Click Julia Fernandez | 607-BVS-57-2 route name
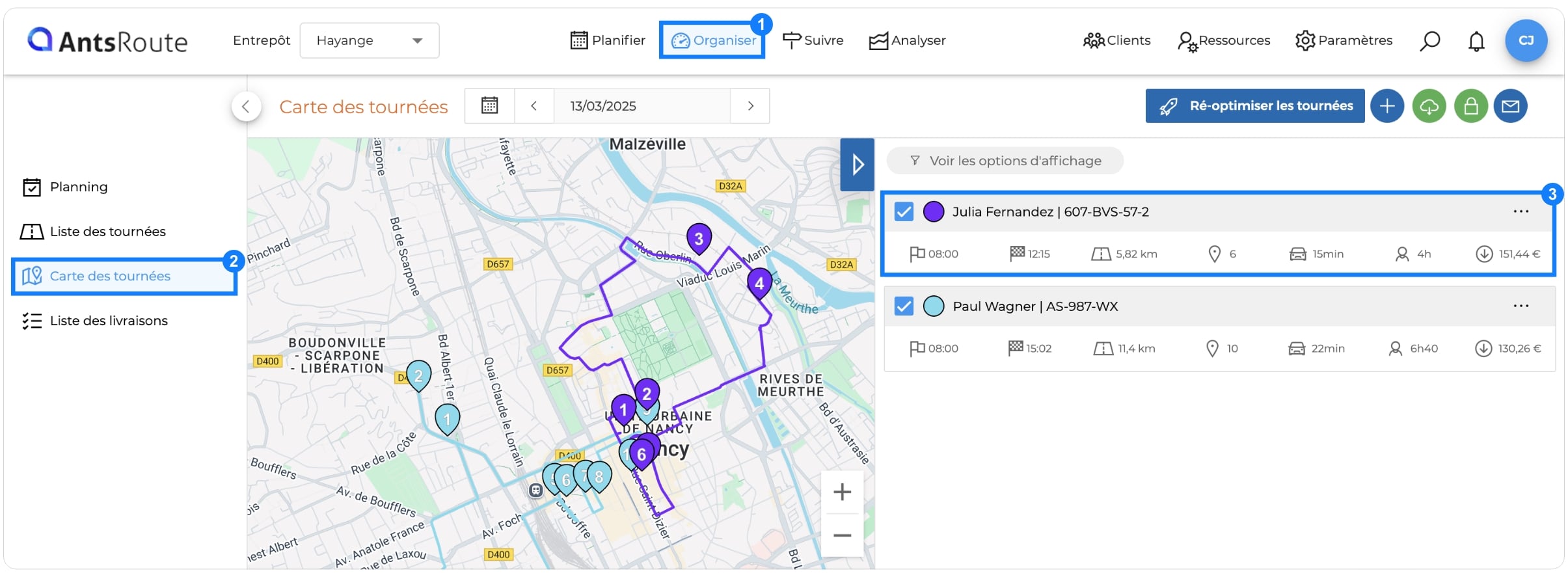Image resolution: width=1568 pixels, height=577 pixels. coord(1050,211)
